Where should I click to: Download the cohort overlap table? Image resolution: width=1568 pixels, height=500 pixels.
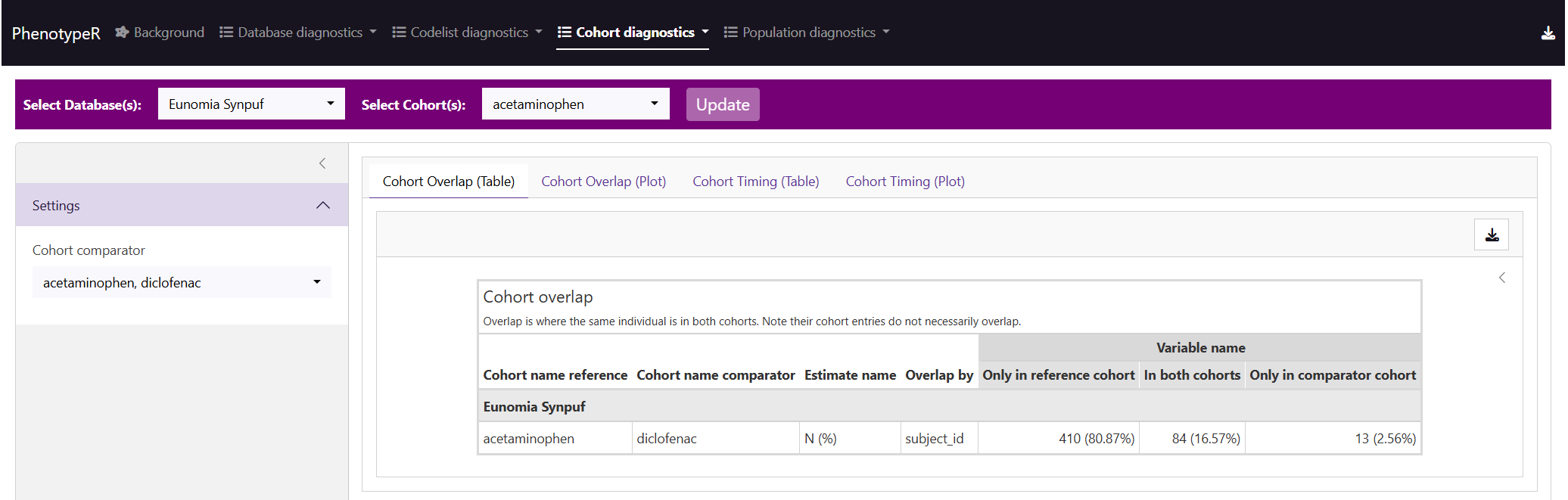tap(1491, 235)
